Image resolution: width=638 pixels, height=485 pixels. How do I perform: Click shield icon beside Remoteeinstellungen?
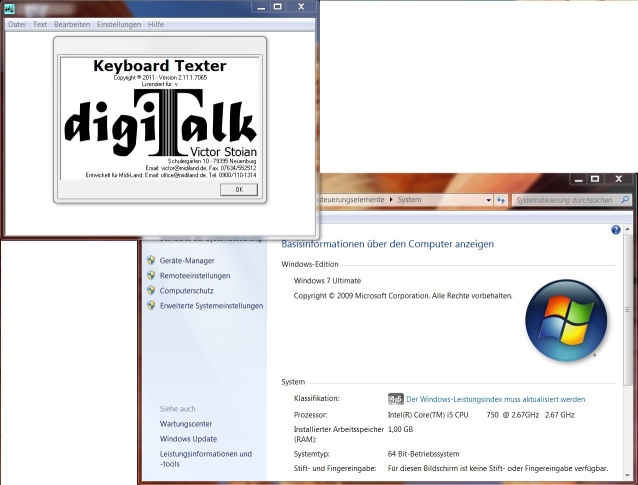tap(151, 275)
